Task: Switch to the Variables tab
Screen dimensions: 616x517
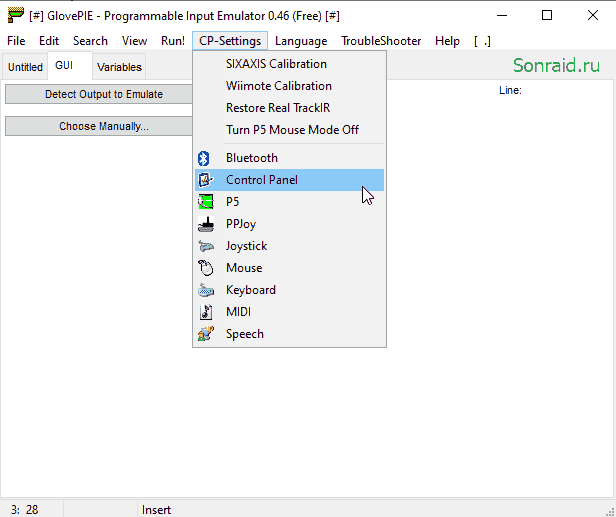Action: click(x=119, y=67)
